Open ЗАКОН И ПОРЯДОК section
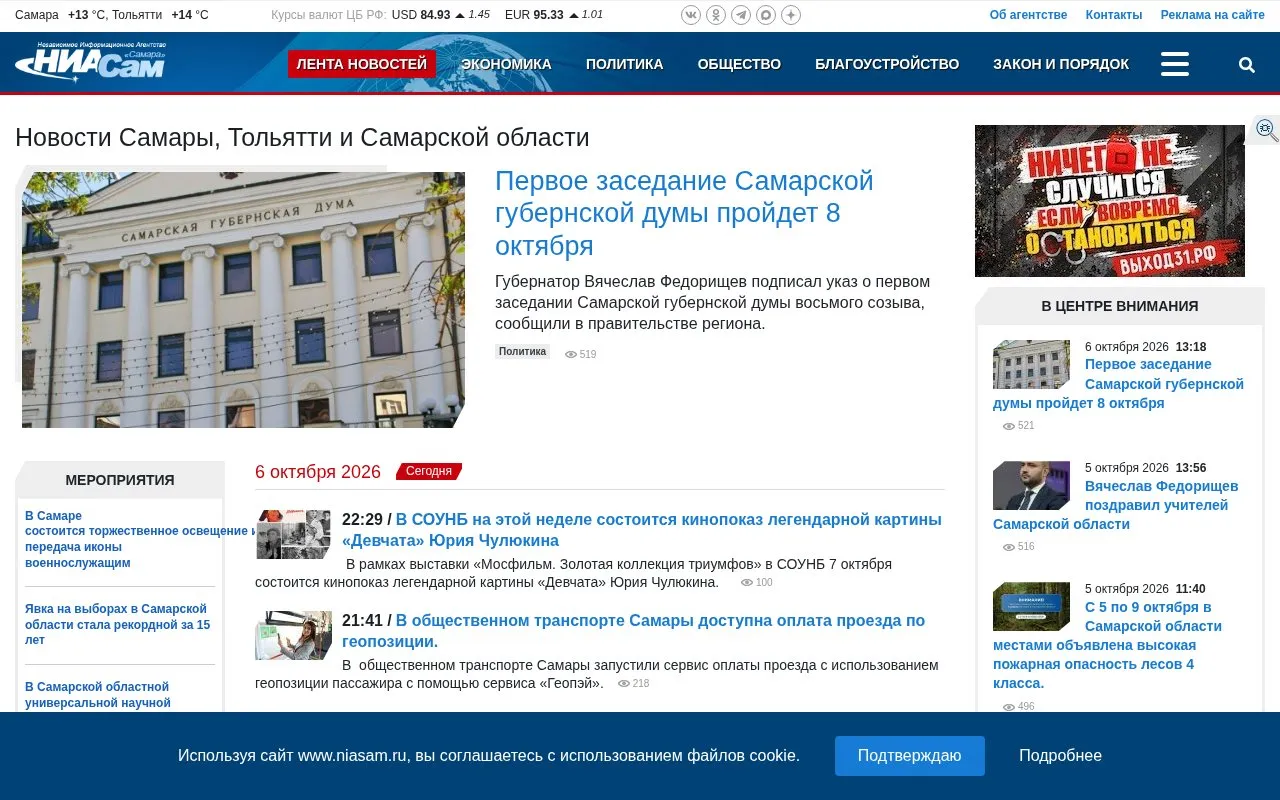The image size is (1280, 800). pyautogui.click(x=1061, y=64)
